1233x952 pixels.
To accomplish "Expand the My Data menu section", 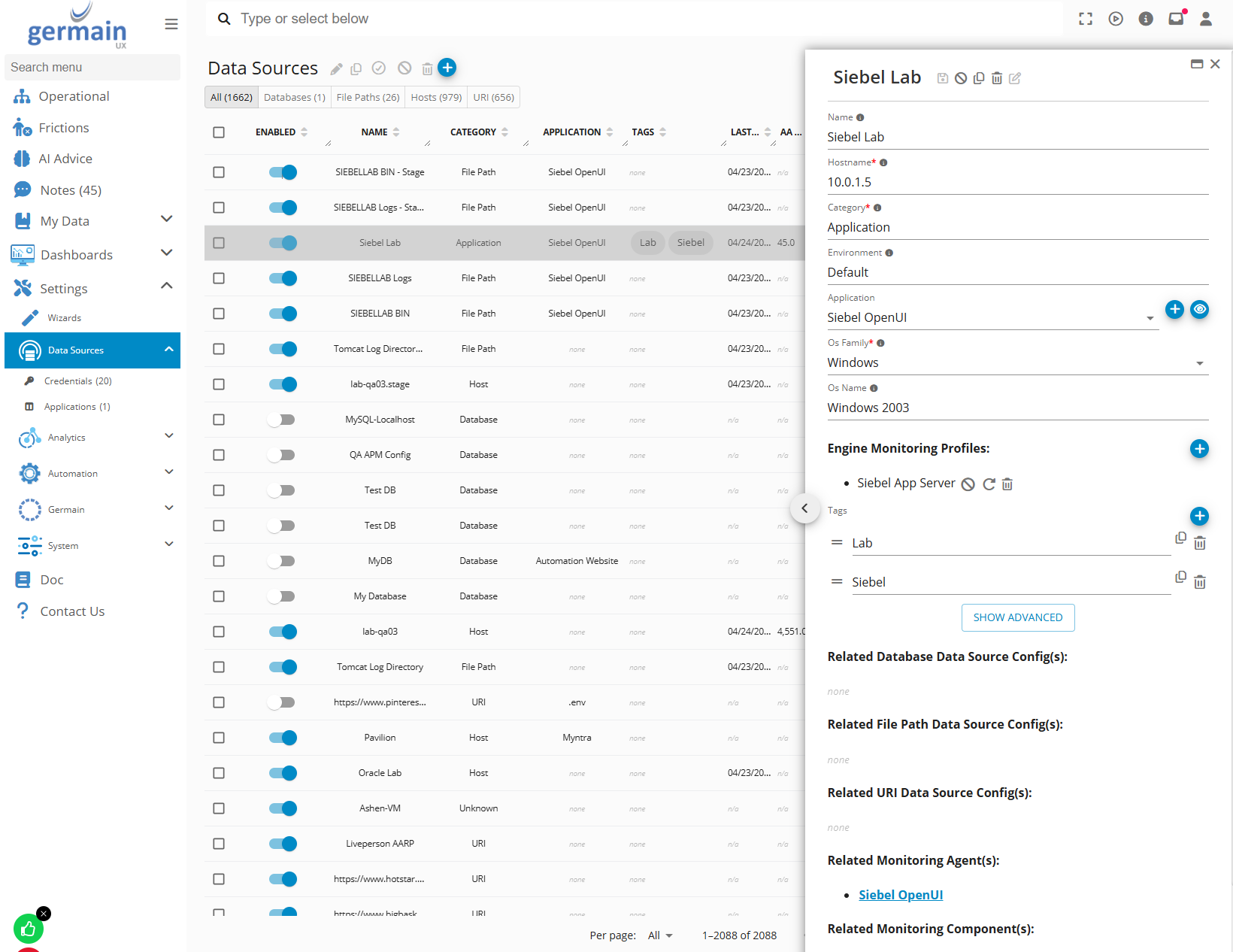I will [x=167, y=220].
